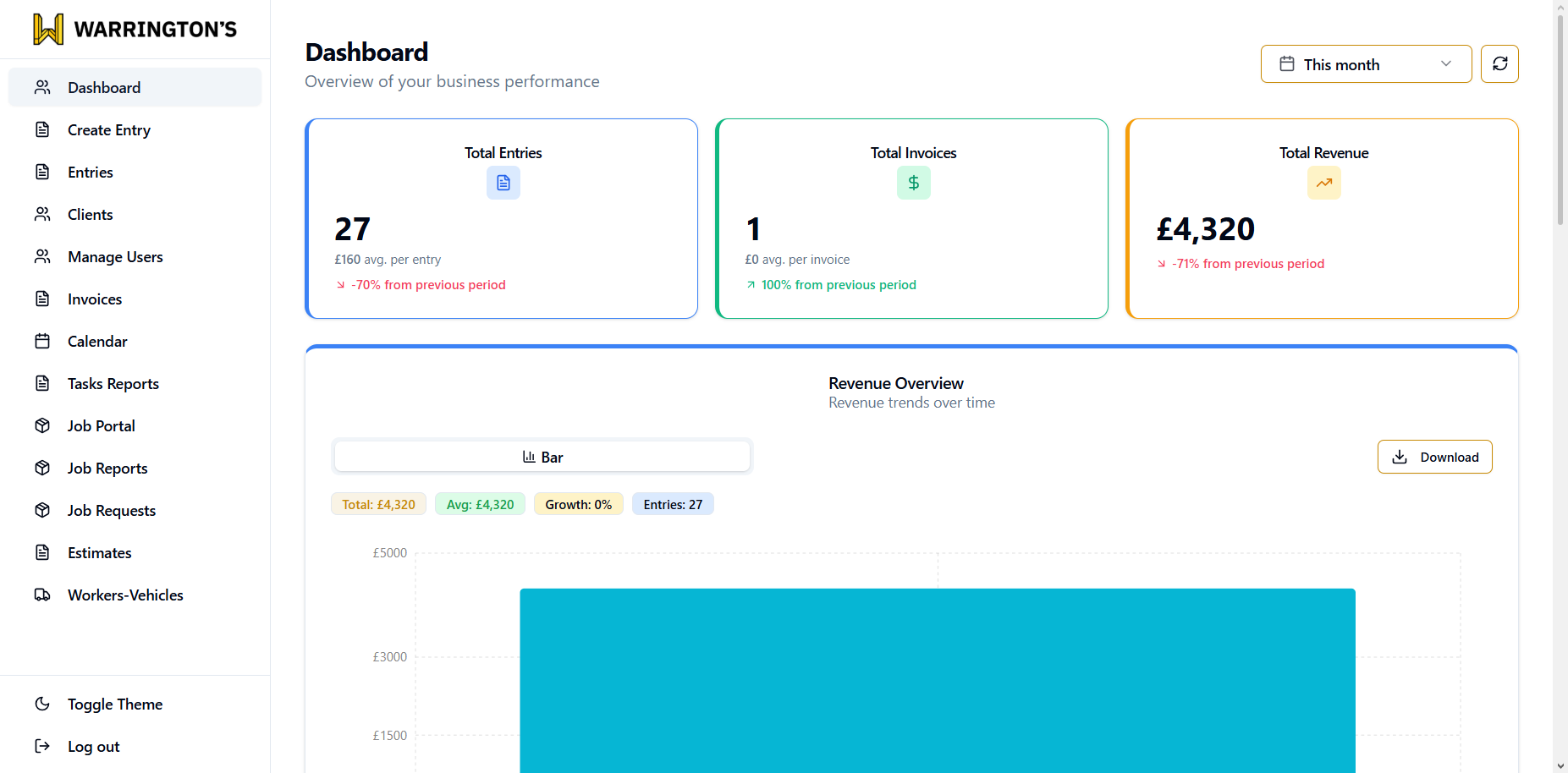Screen dimensions: 1568x773
Task: Click the £5000 axis label
Action: point(390,553)
